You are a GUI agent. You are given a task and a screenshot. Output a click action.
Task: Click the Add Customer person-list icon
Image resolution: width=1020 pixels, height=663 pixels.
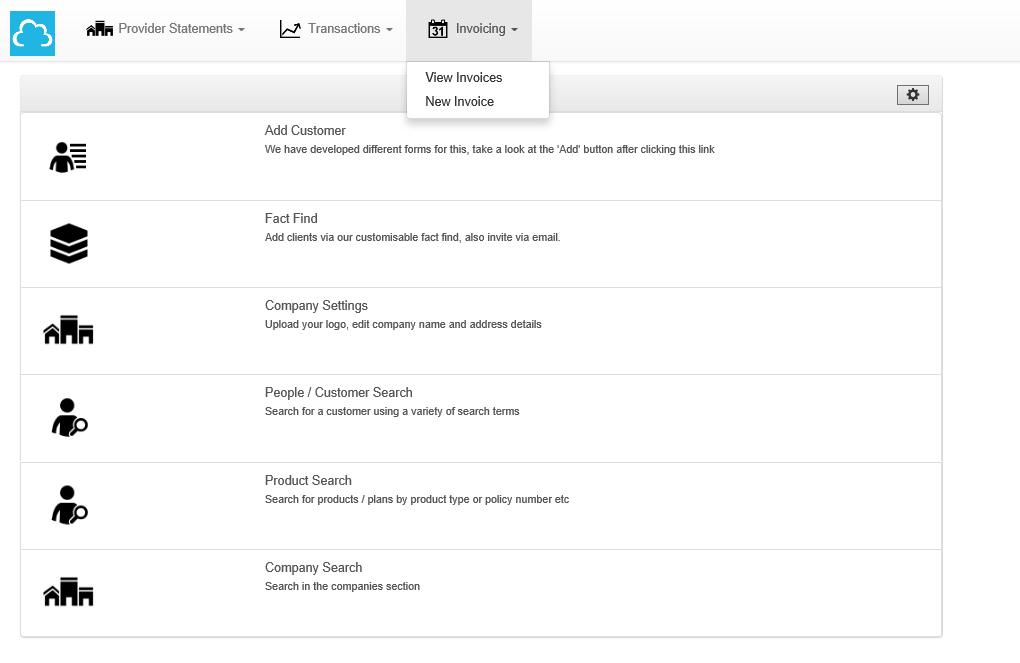(x=68, y=157)
